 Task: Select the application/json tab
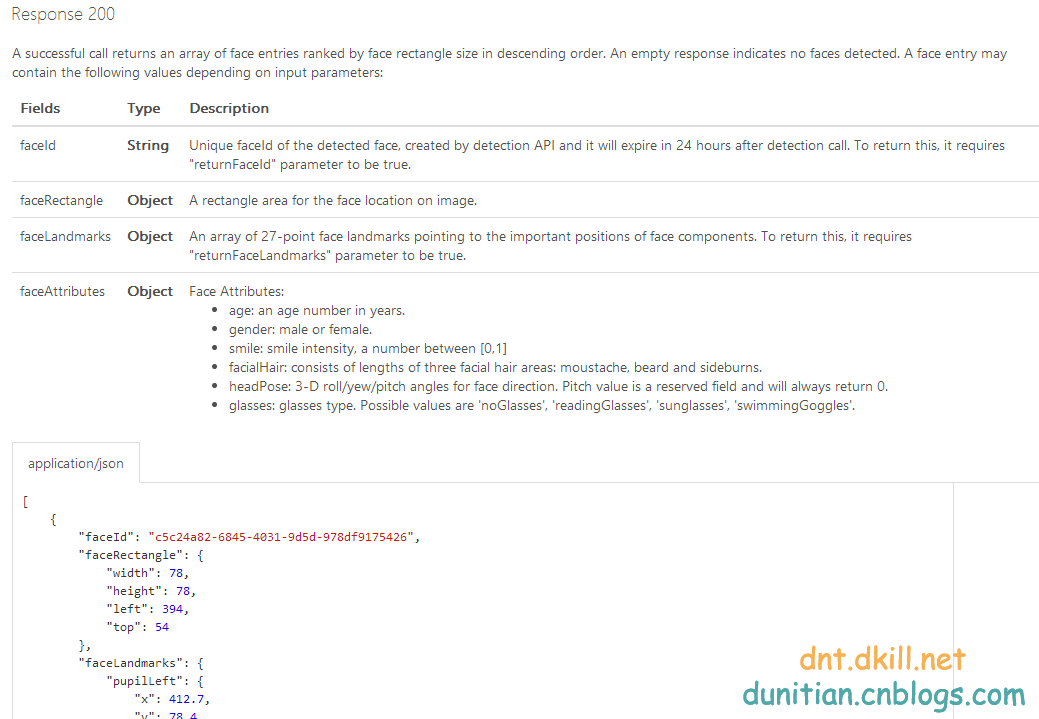[x=76, y=463]
